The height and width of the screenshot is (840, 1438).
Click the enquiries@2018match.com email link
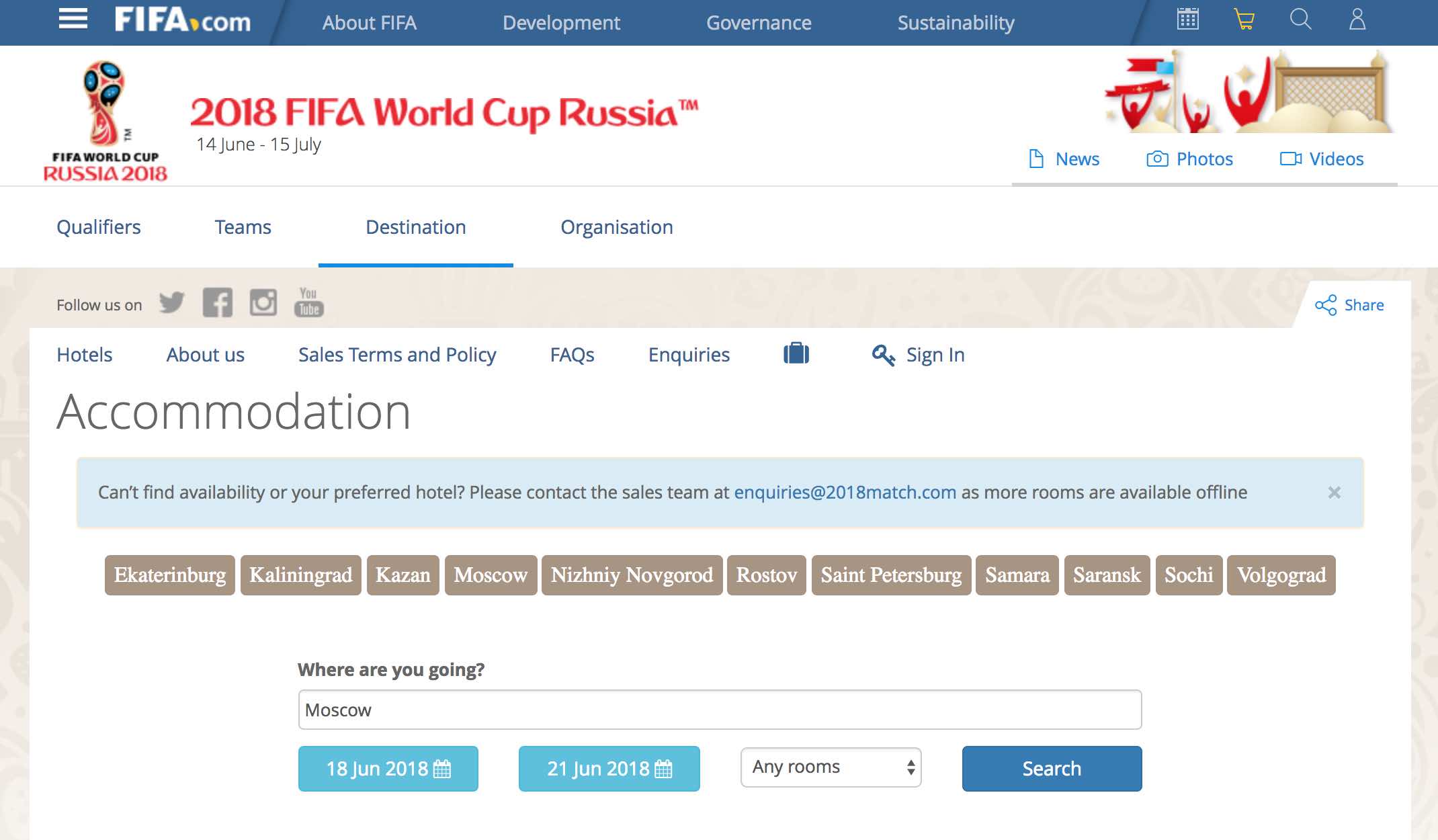845,493
